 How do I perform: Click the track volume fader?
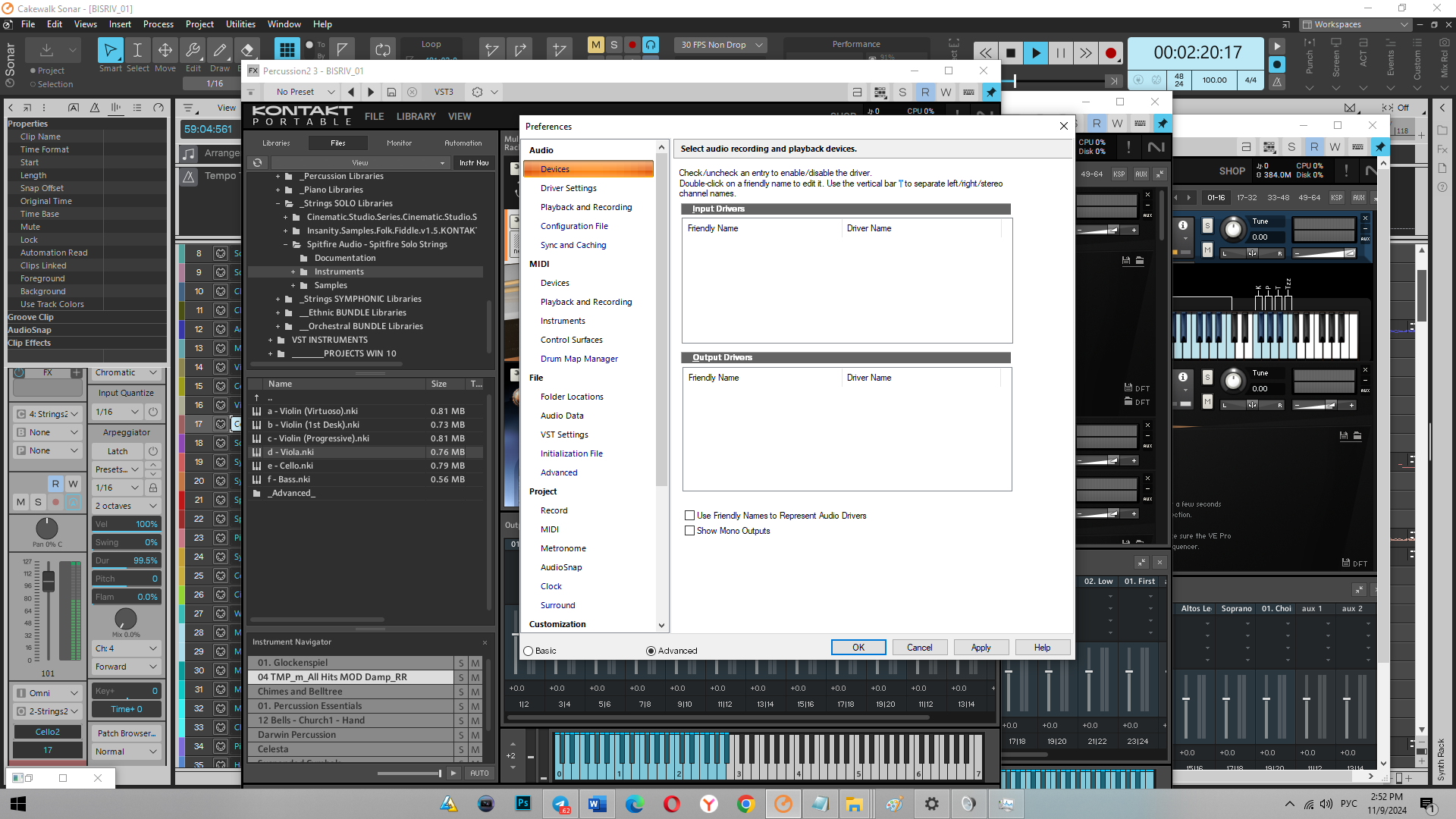pyautogui.click(x=49, y=582)
